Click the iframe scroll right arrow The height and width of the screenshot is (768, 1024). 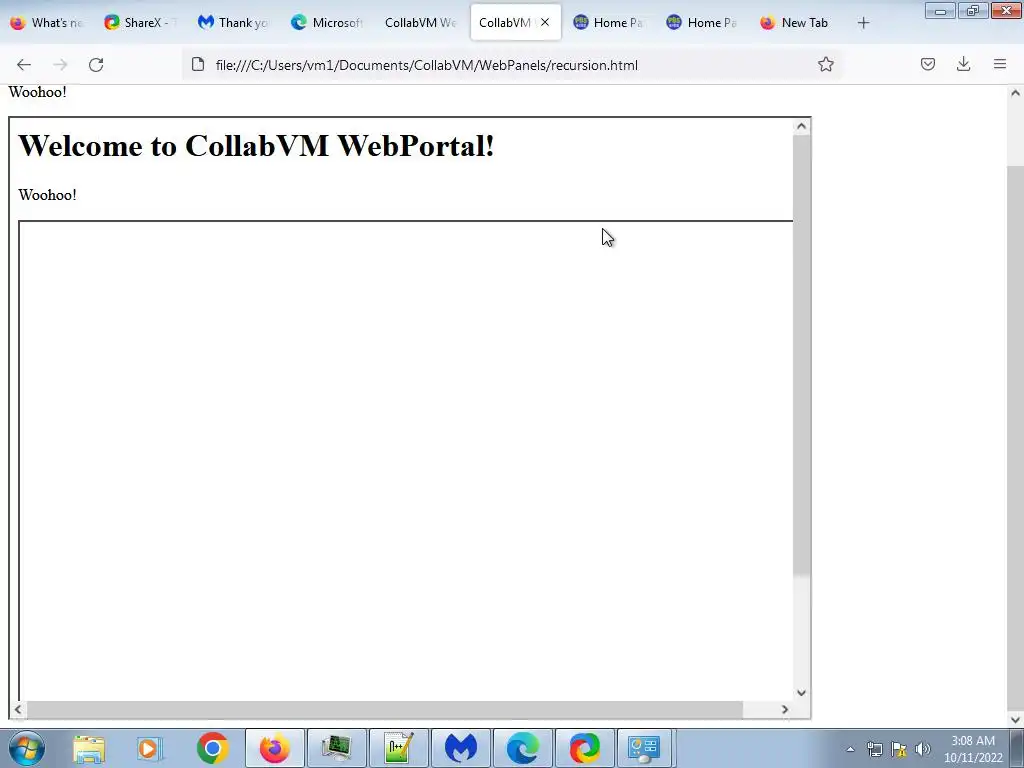tap(785, 709)
